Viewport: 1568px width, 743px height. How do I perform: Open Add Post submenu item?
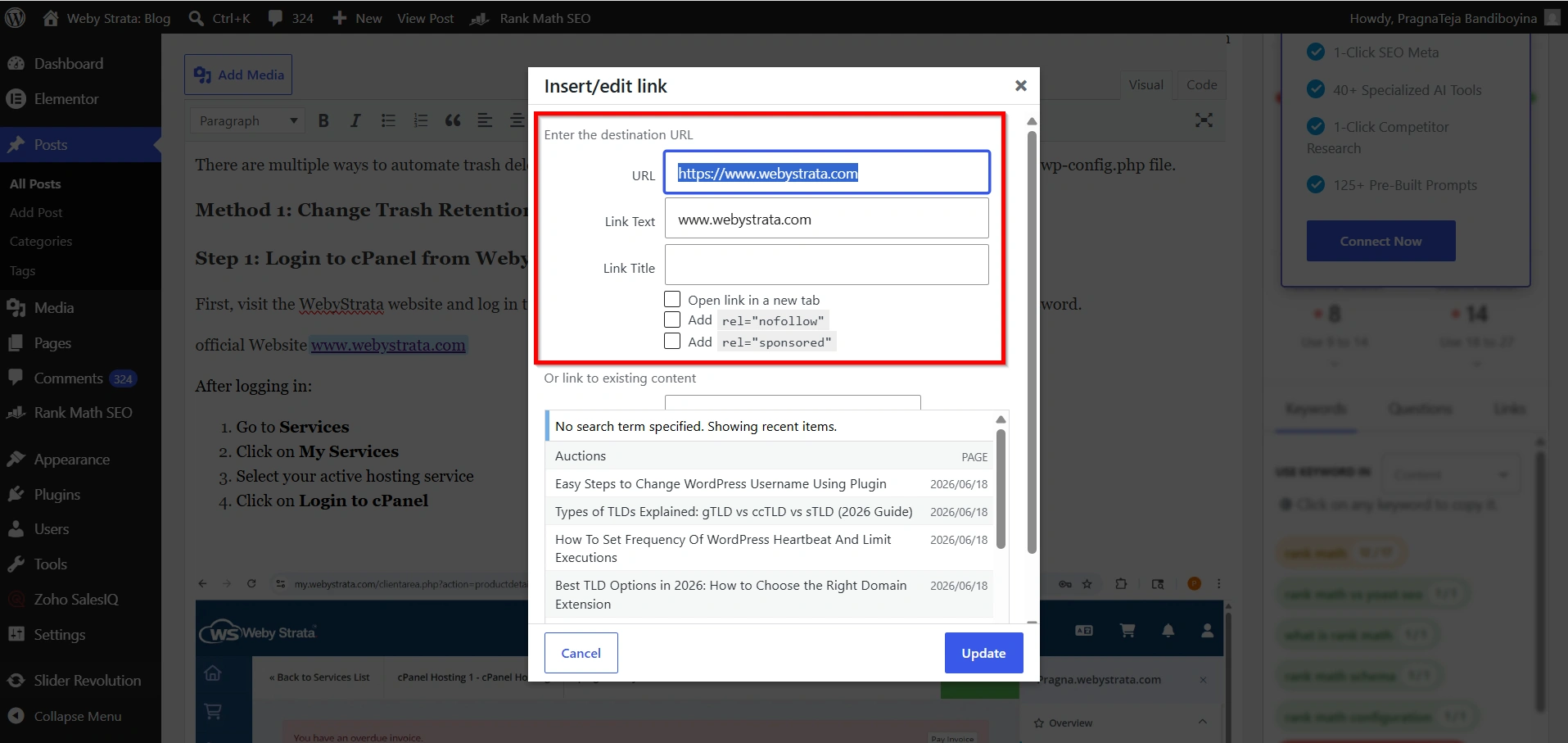(36, 212)
